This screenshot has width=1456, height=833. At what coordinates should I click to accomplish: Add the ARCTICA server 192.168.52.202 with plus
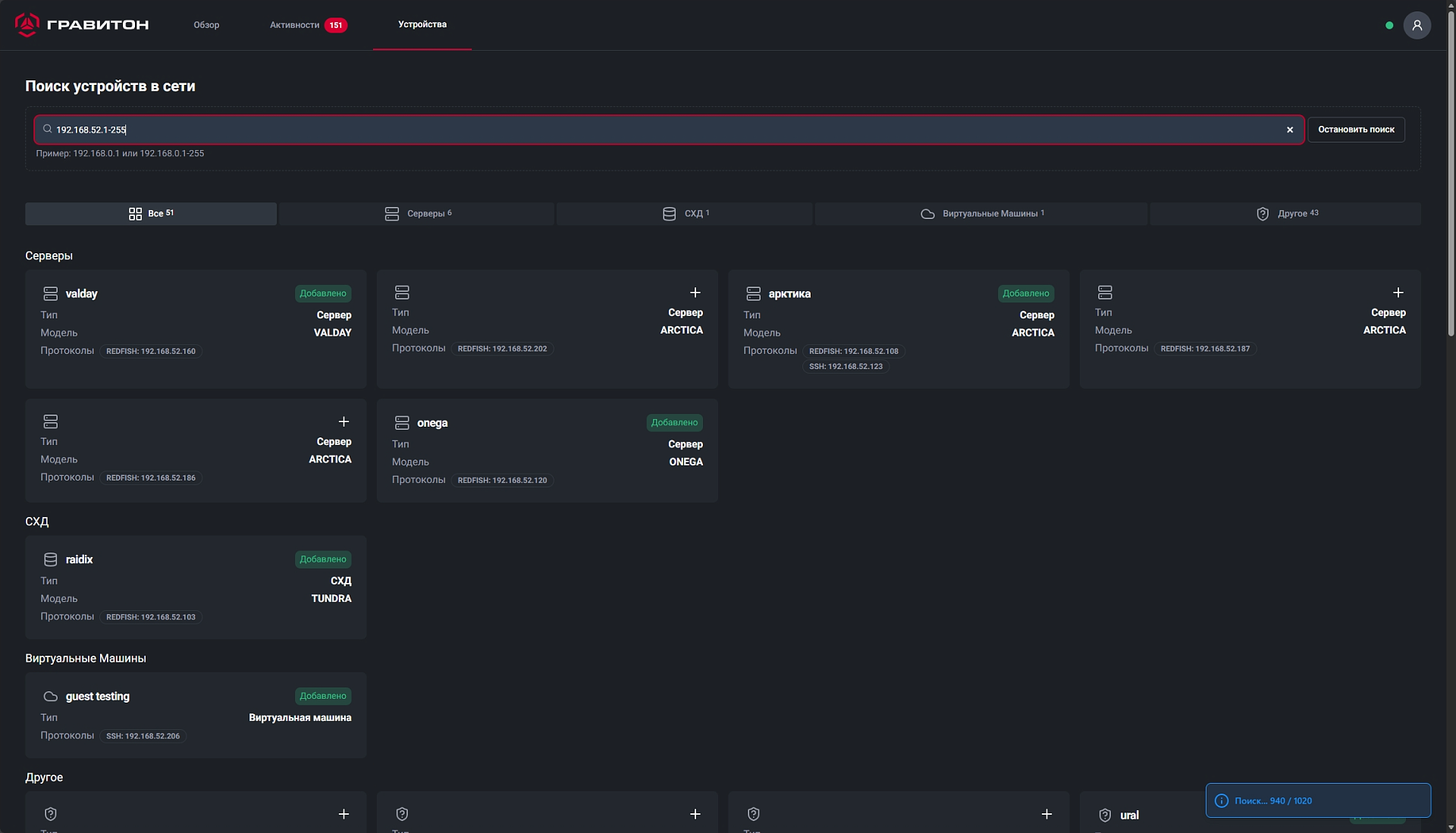[695, 293]
